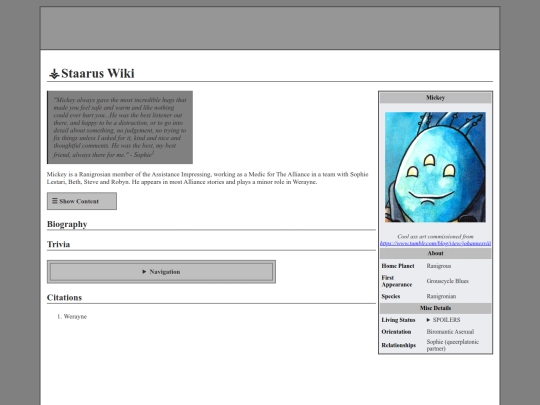The height and width of the screenshot is (405, 540).
Task: Click the Biromantic Asexual value
Action: pos(450,332)
